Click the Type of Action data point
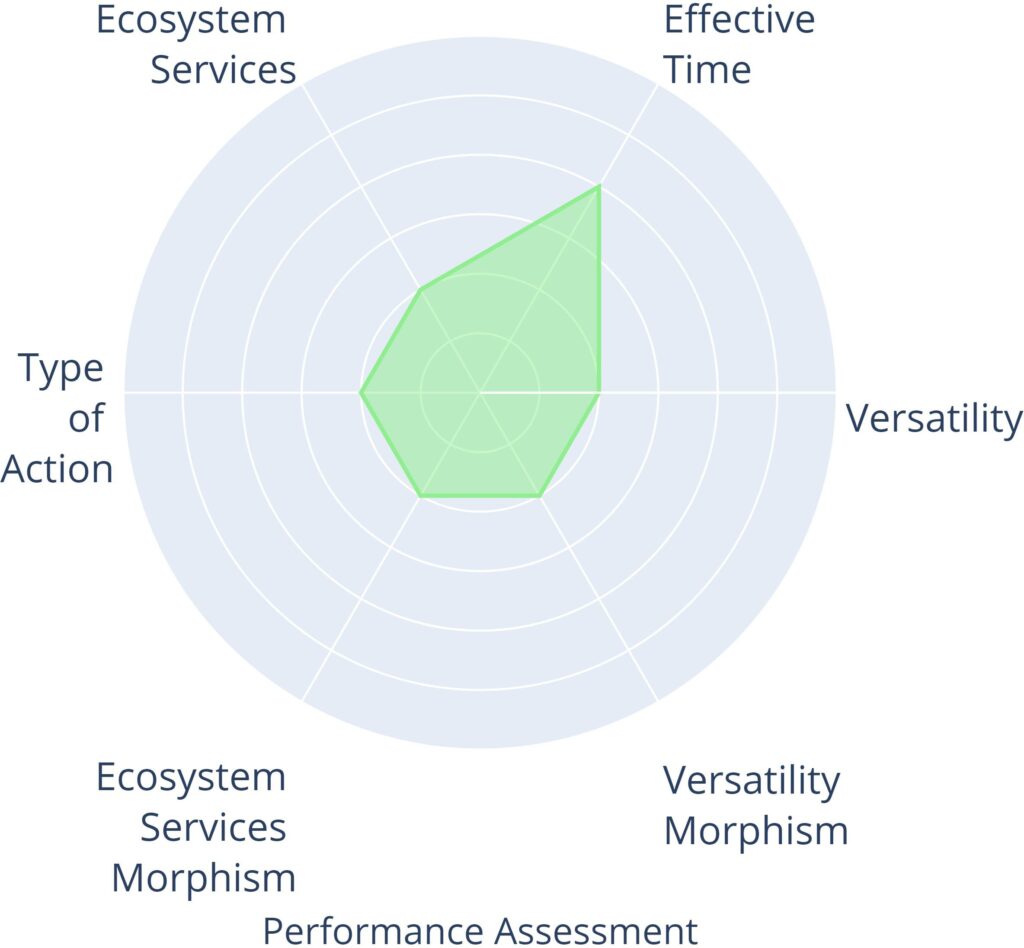This screenshot has width=1024, height=948. click(361, 392)
